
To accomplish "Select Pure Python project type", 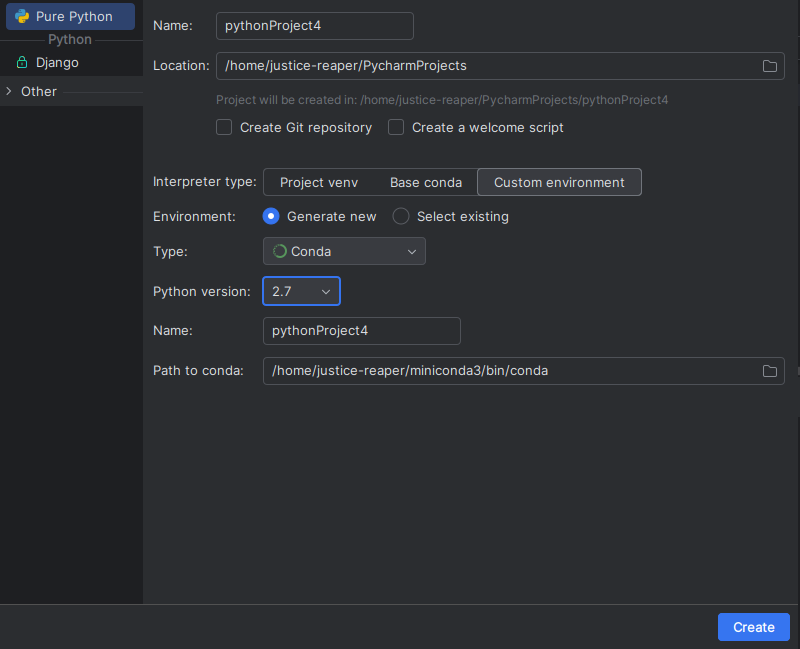I will click(x=70, y=16).
